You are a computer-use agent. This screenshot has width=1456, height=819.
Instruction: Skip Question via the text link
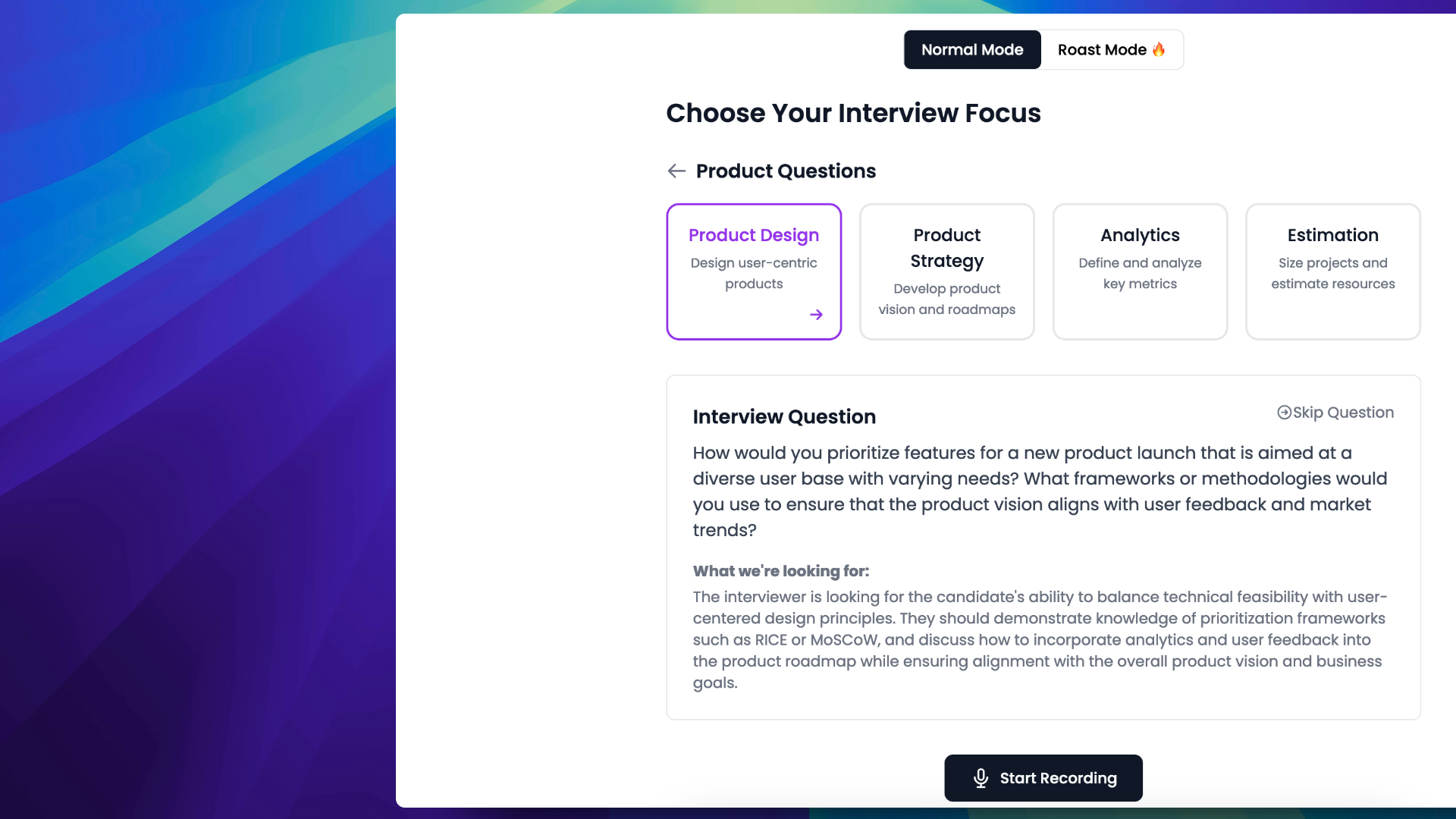[x=1343, y=413]
